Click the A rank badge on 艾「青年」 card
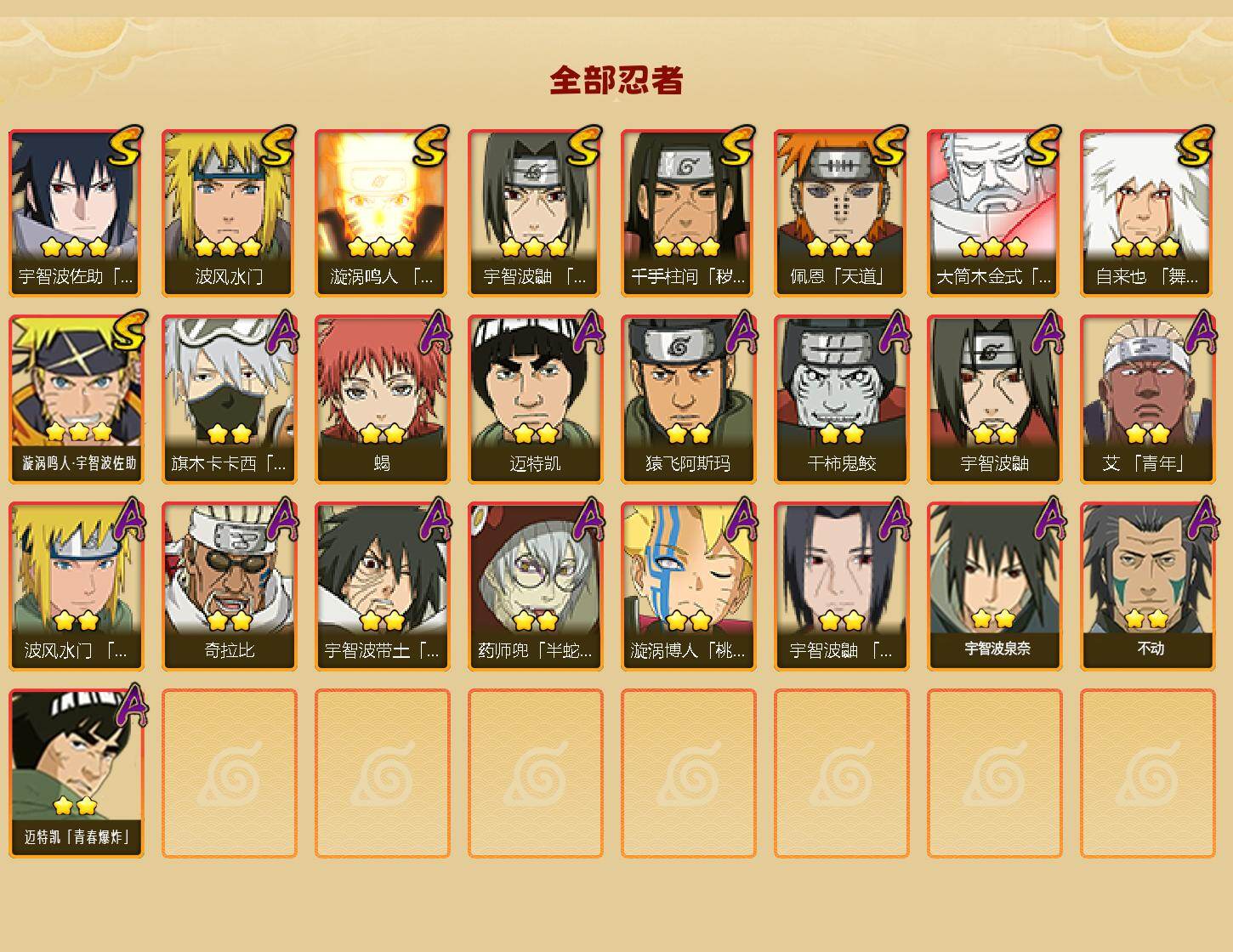The image size is (1233, 952). tap(1200, 332)
